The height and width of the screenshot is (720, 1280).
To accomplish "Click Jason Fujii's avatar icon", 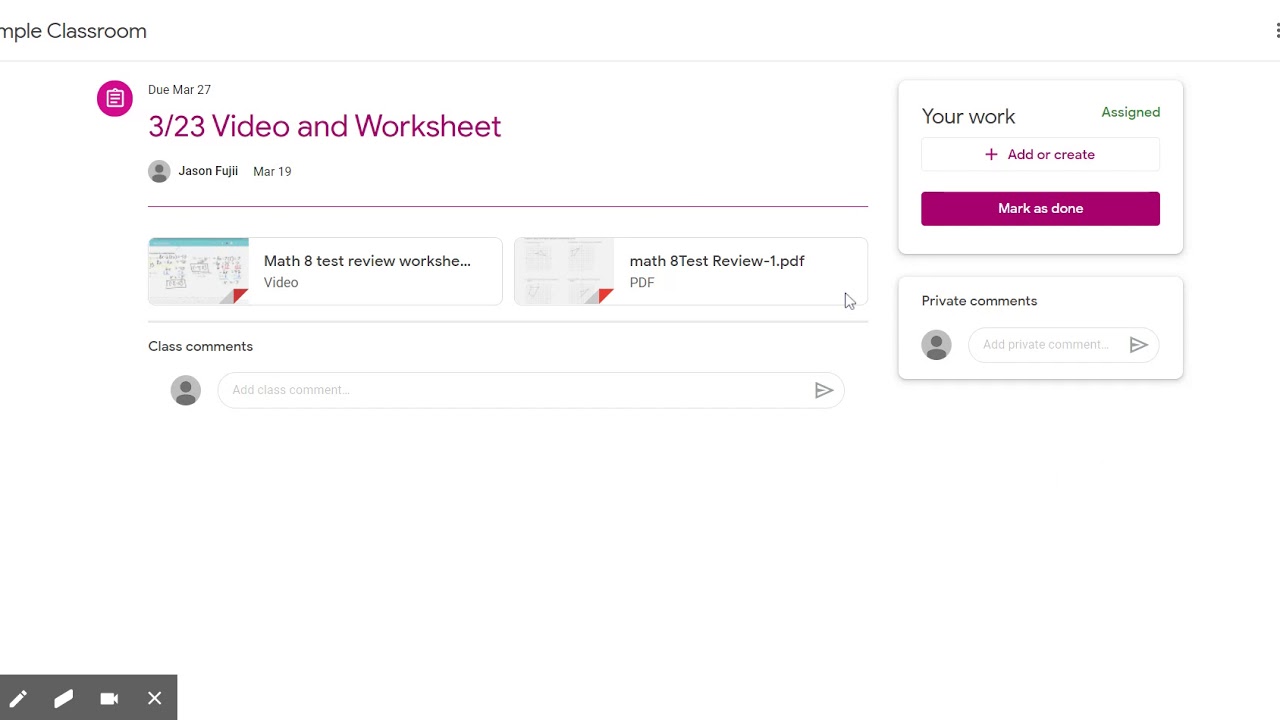I will coord(159,171).
